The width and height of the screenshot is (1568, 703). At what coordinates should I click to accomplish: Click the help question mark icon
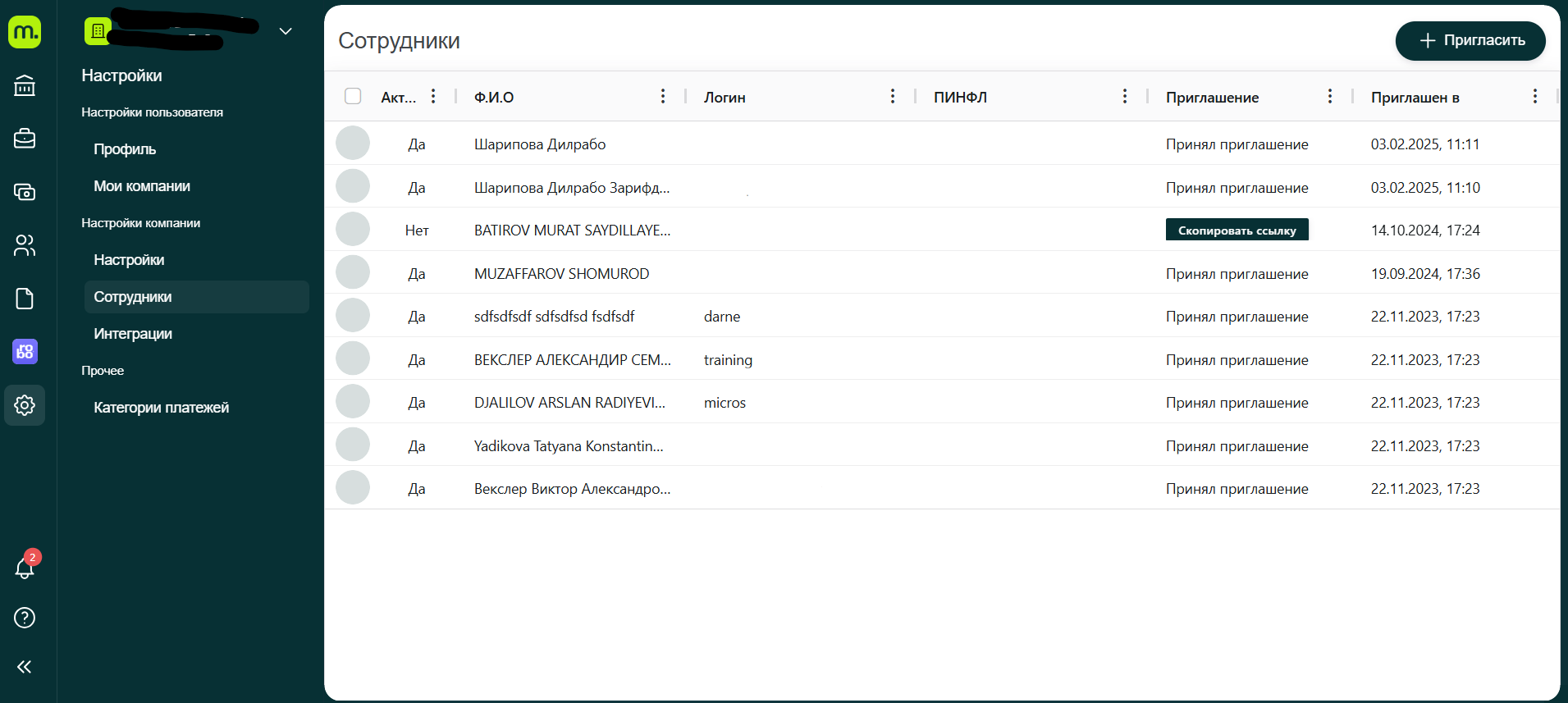click(25, 618)
